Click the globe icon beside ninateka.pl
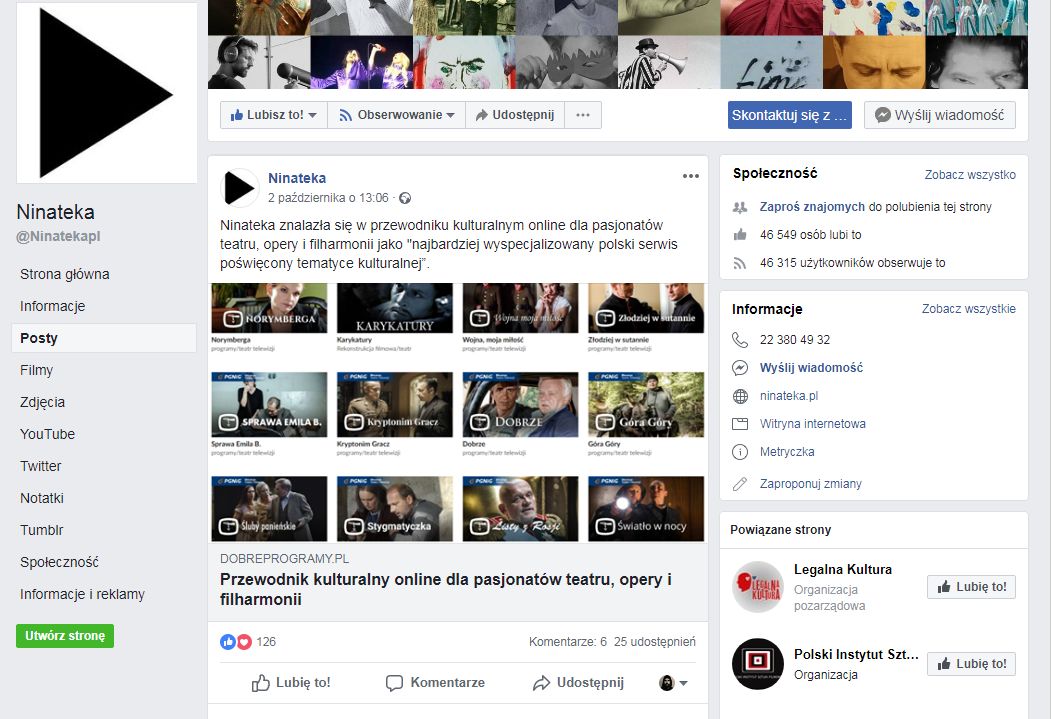The height and width of the screenshot is (719, 1051). (x=740, y=396)
